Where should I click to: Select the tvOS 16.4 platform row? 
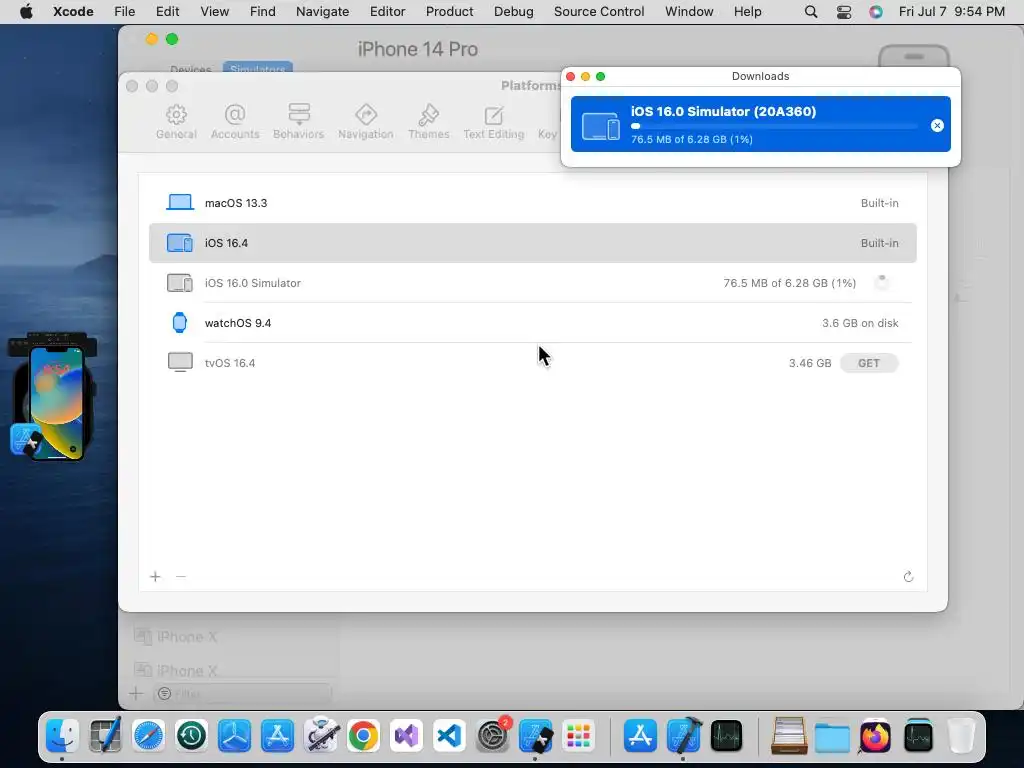tap(532, 362)
